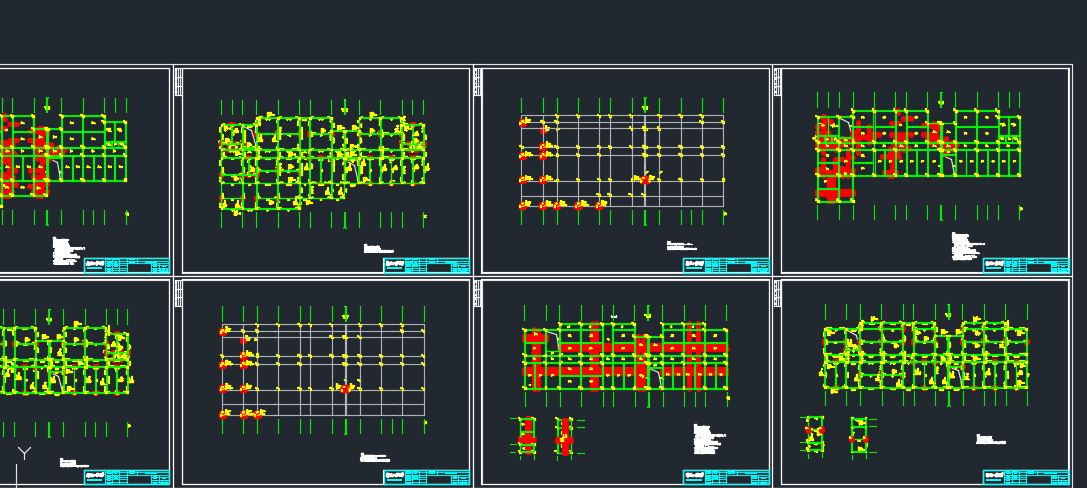Click the binding strip of the upper-right sheet

777,82
